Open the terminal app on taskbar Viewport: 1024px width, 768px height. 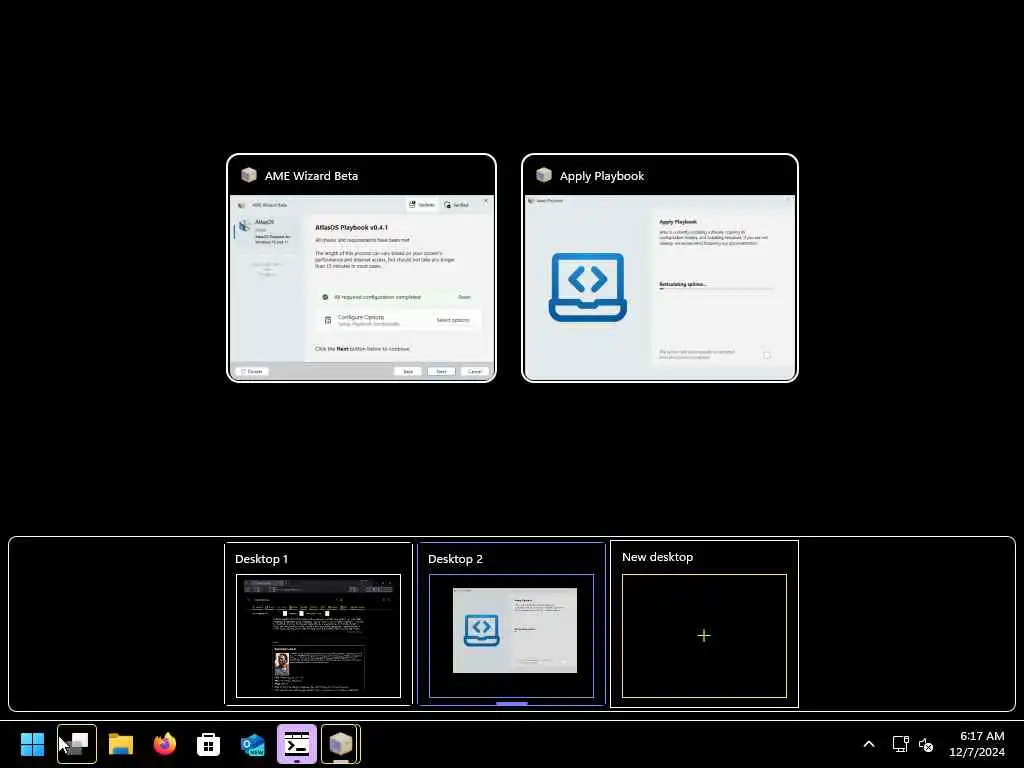[x=296, y=744]
